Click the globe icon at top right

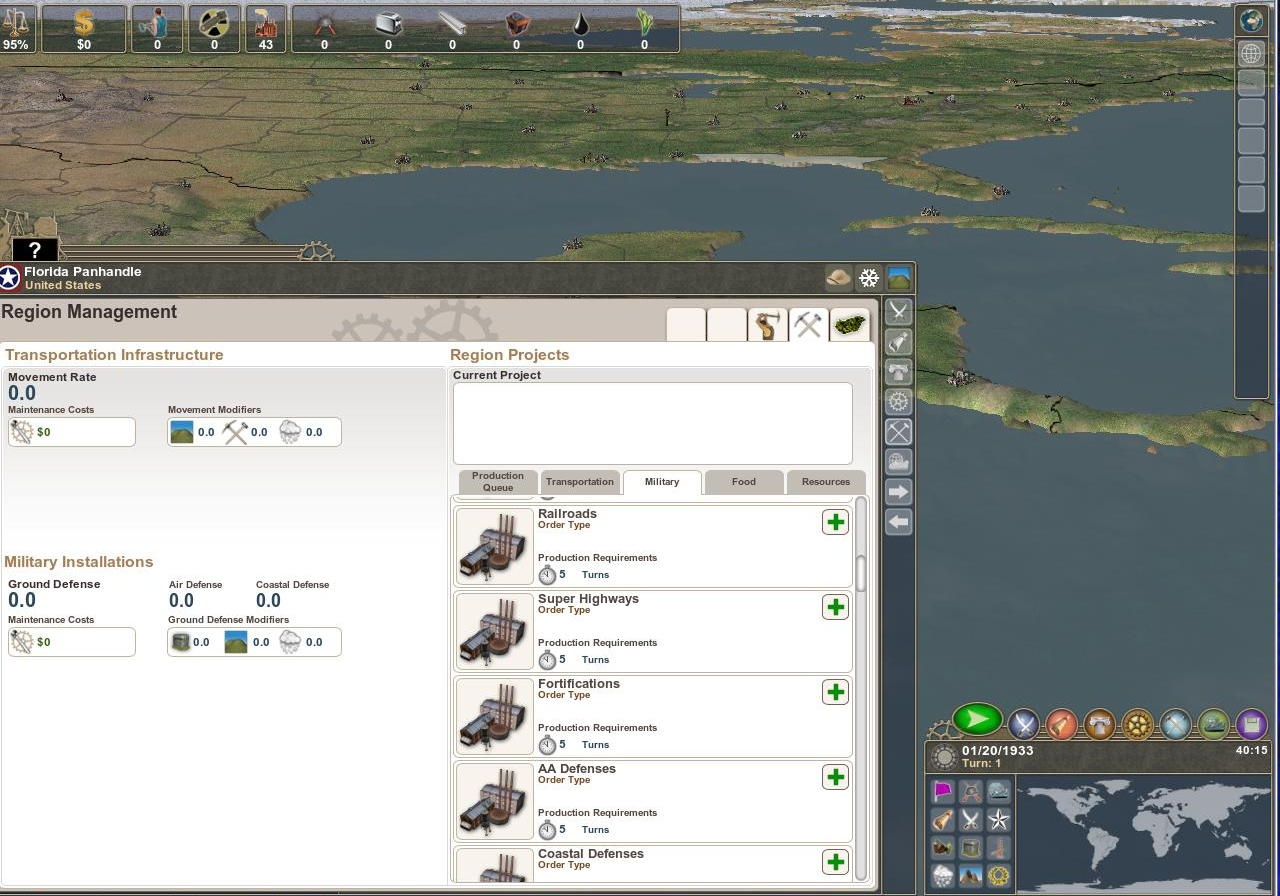[x=1251, y=19]
